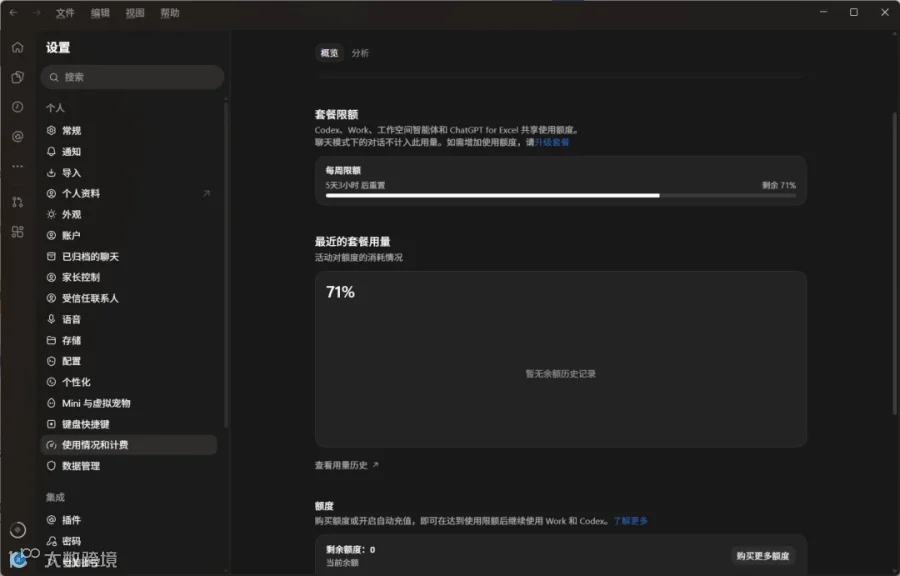Select 外观 settings
This screenshot has height=576, width=900.
[x=129, y=215]
